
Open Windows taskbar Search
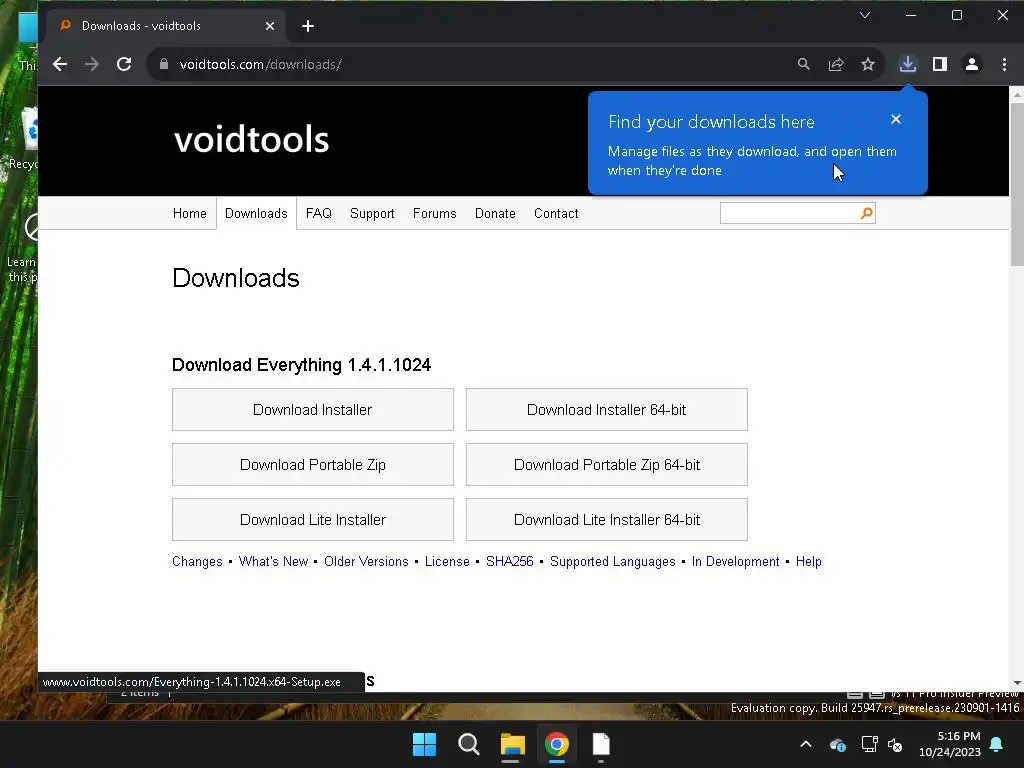468,744
